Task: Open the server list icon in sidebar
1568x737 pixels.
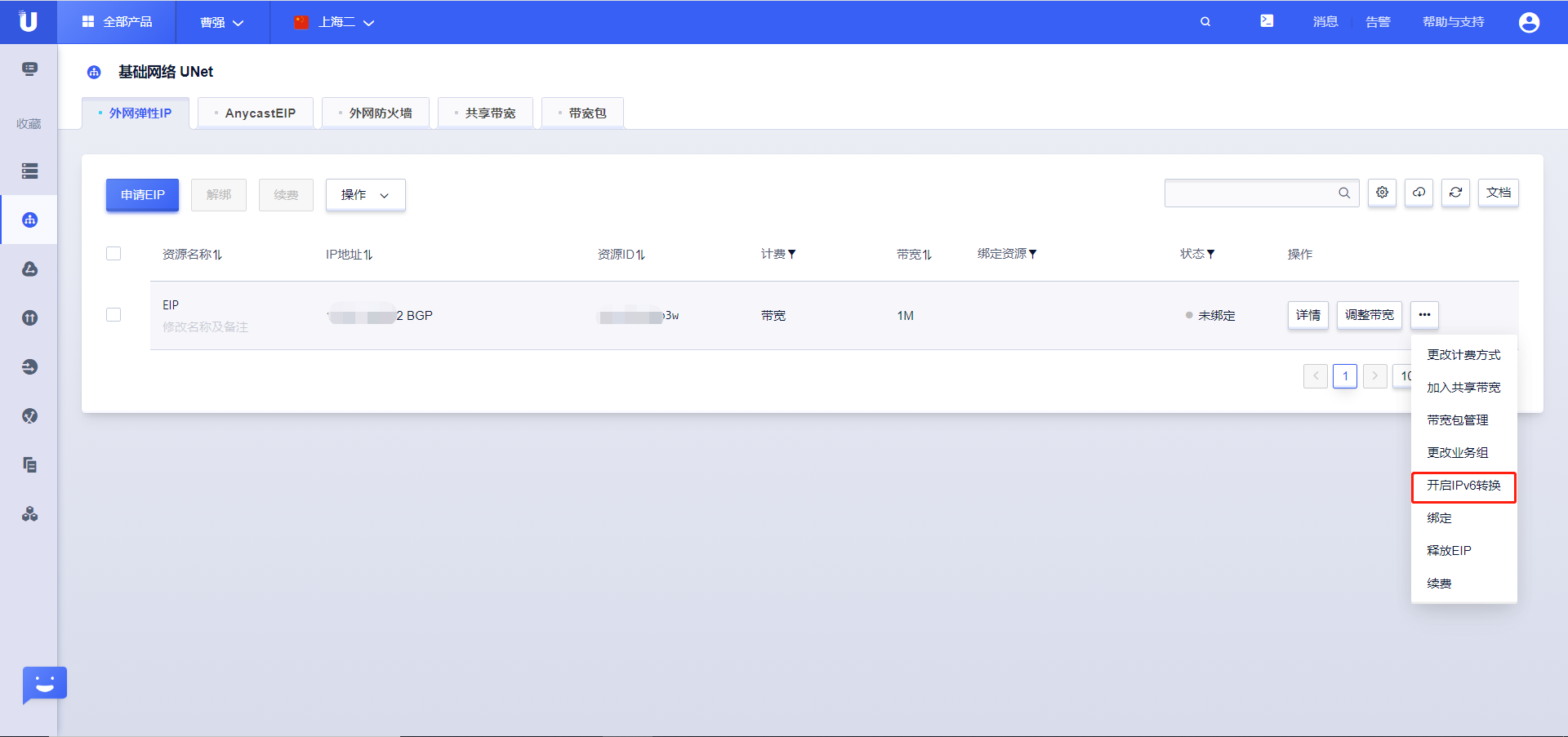Action: point(30,171)
